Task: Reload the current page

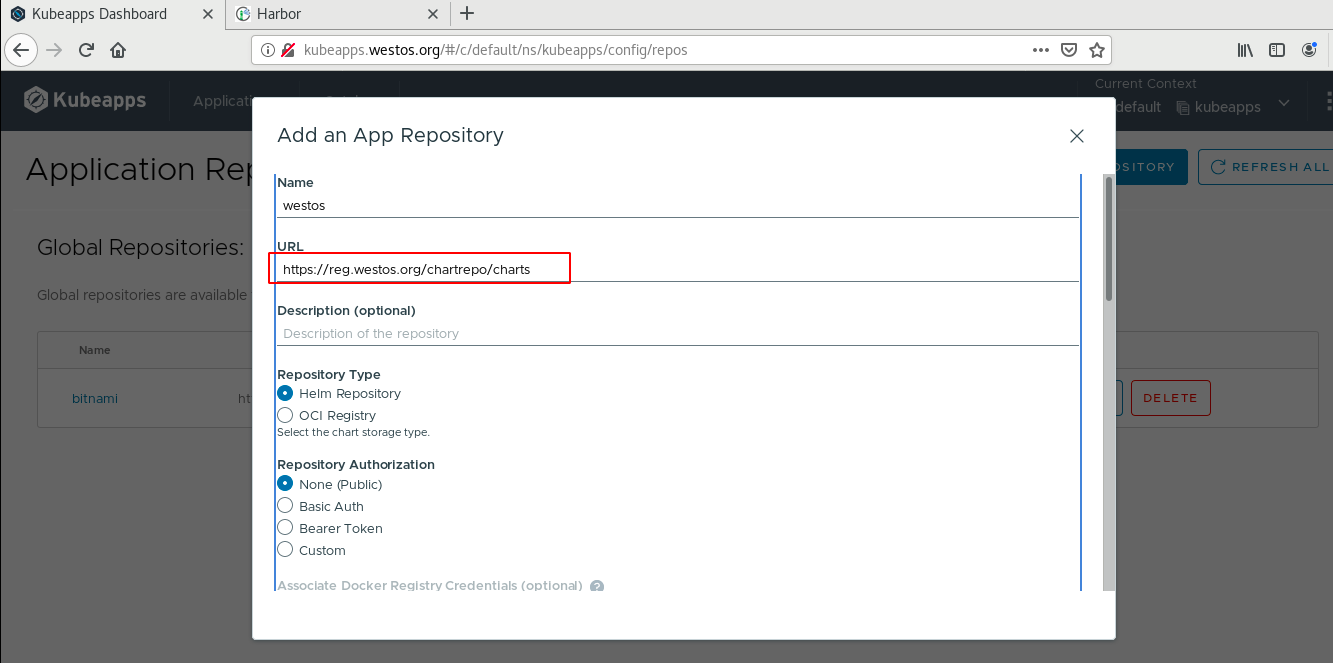Action: (86, 49)
